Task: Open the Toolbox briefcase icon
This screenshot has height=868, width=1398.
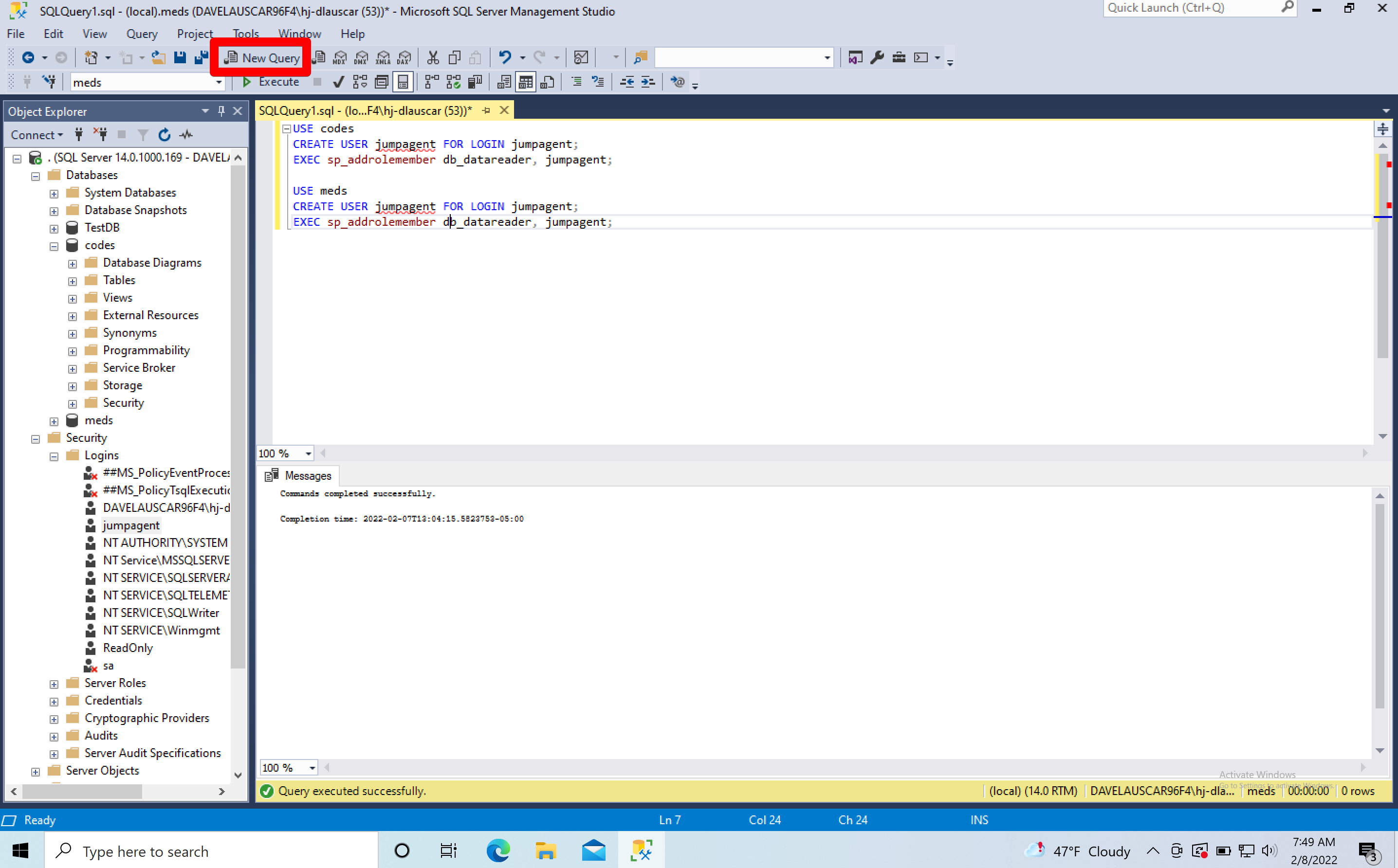Action: coord(899,57)
